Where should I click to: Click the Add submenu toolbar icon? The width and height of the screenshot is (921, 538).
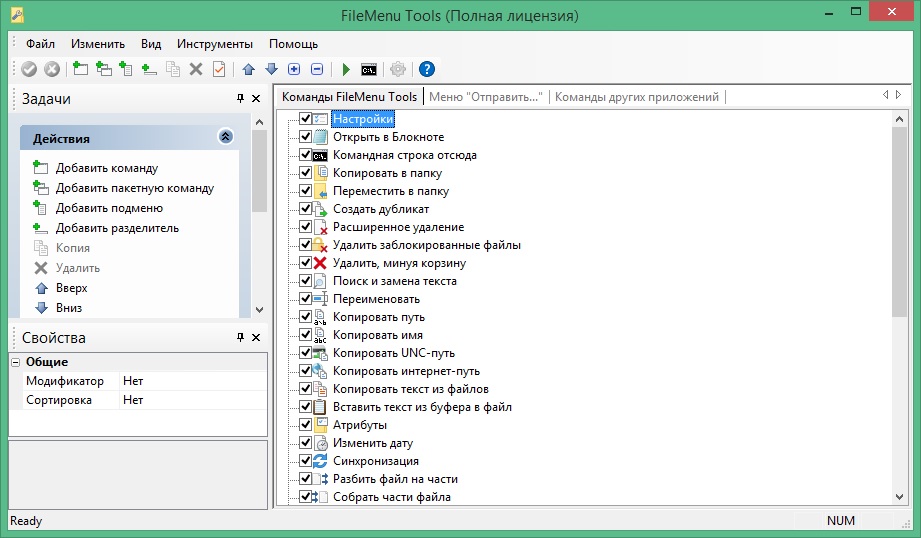coord(126,69)
